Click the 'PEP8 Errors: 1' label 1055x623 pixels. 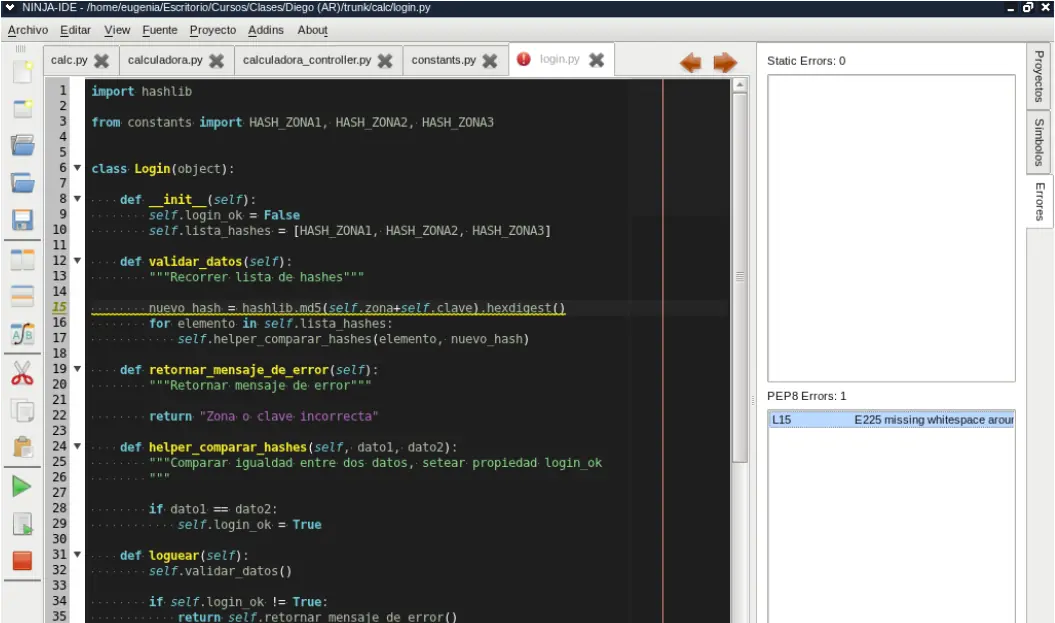click(x=806, y=396)
